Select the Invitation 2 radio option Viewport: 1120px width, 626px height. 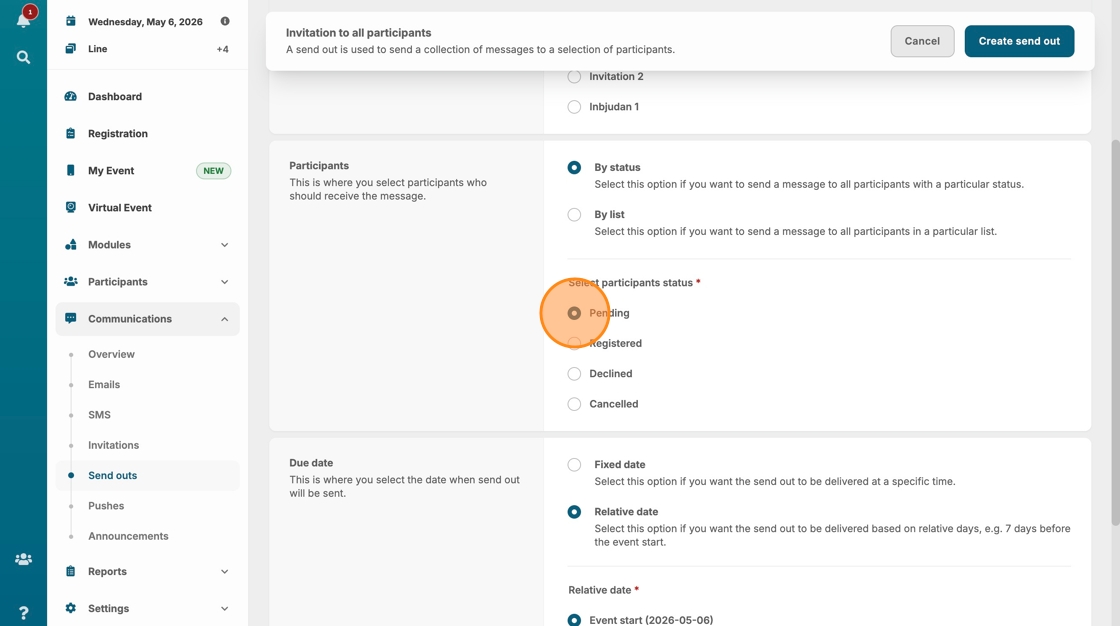[574, 77]
